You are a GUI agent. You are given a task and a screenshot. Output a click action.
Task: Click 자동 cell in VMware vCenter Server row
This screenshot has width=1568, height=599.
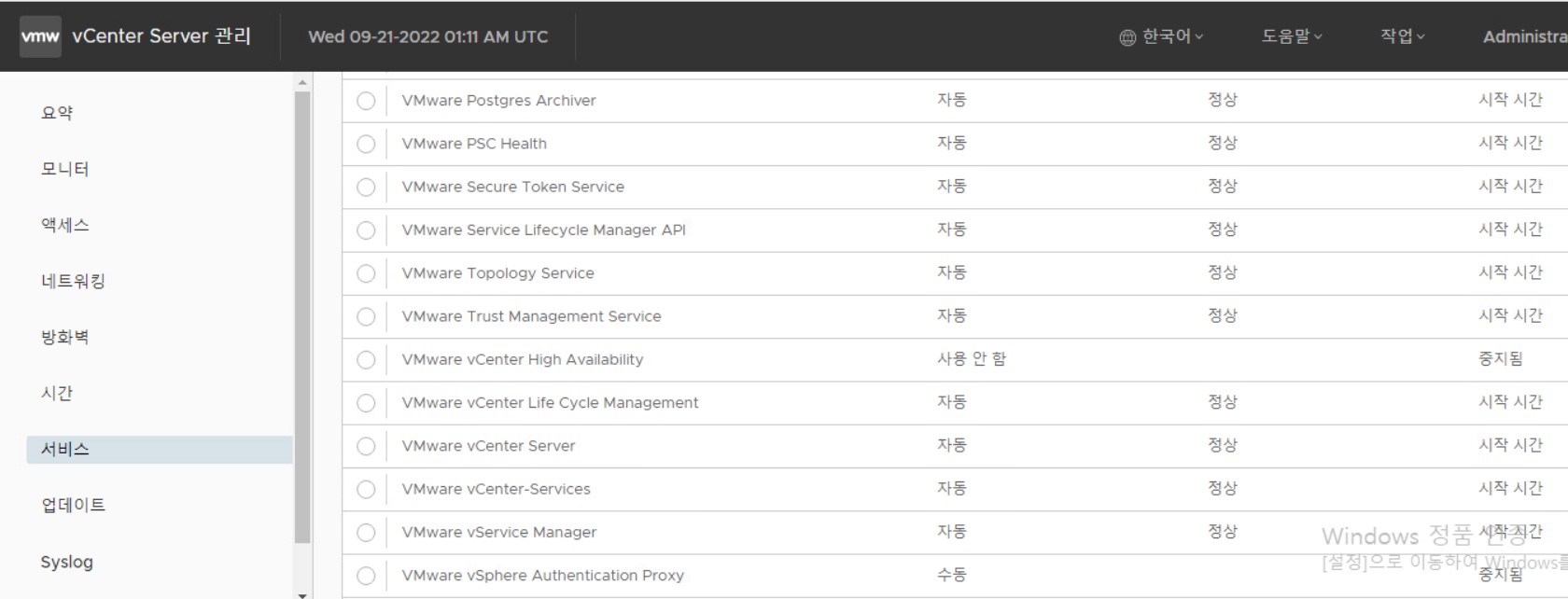pos(952,445)
